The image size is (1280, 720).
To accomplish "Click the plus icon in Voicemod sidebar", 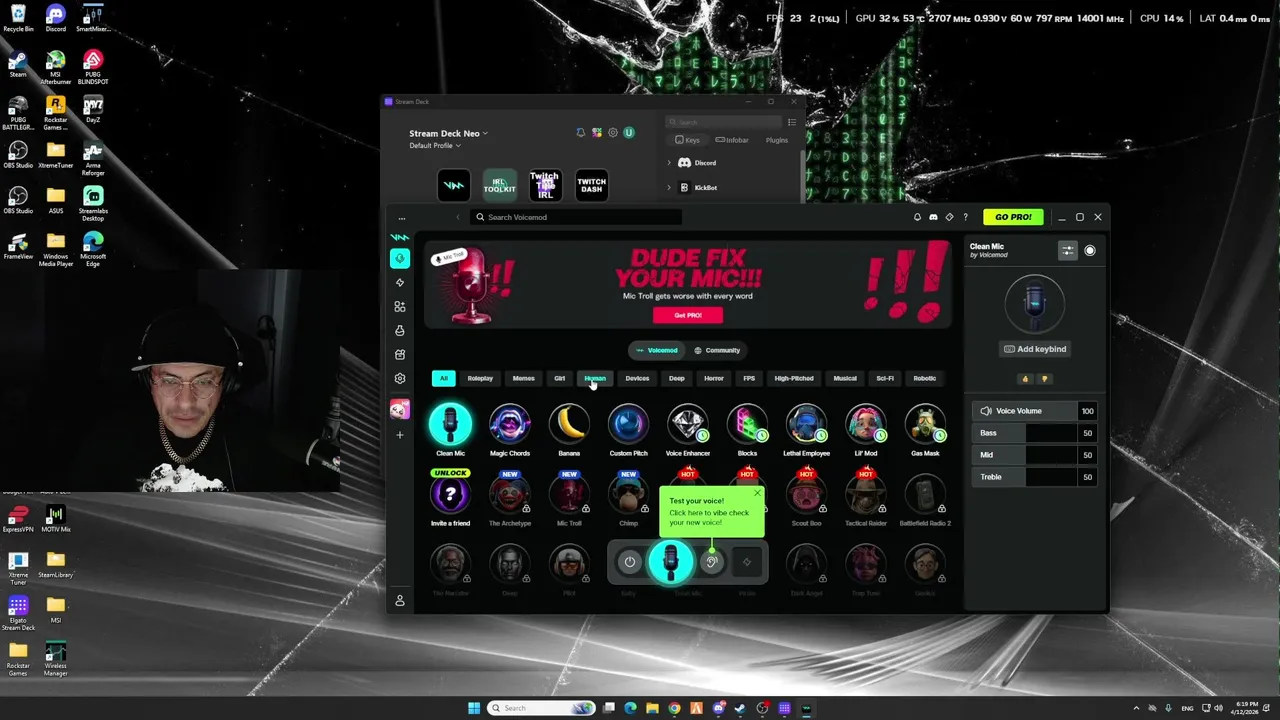I will pyautogui.click(x=400, y=435).
